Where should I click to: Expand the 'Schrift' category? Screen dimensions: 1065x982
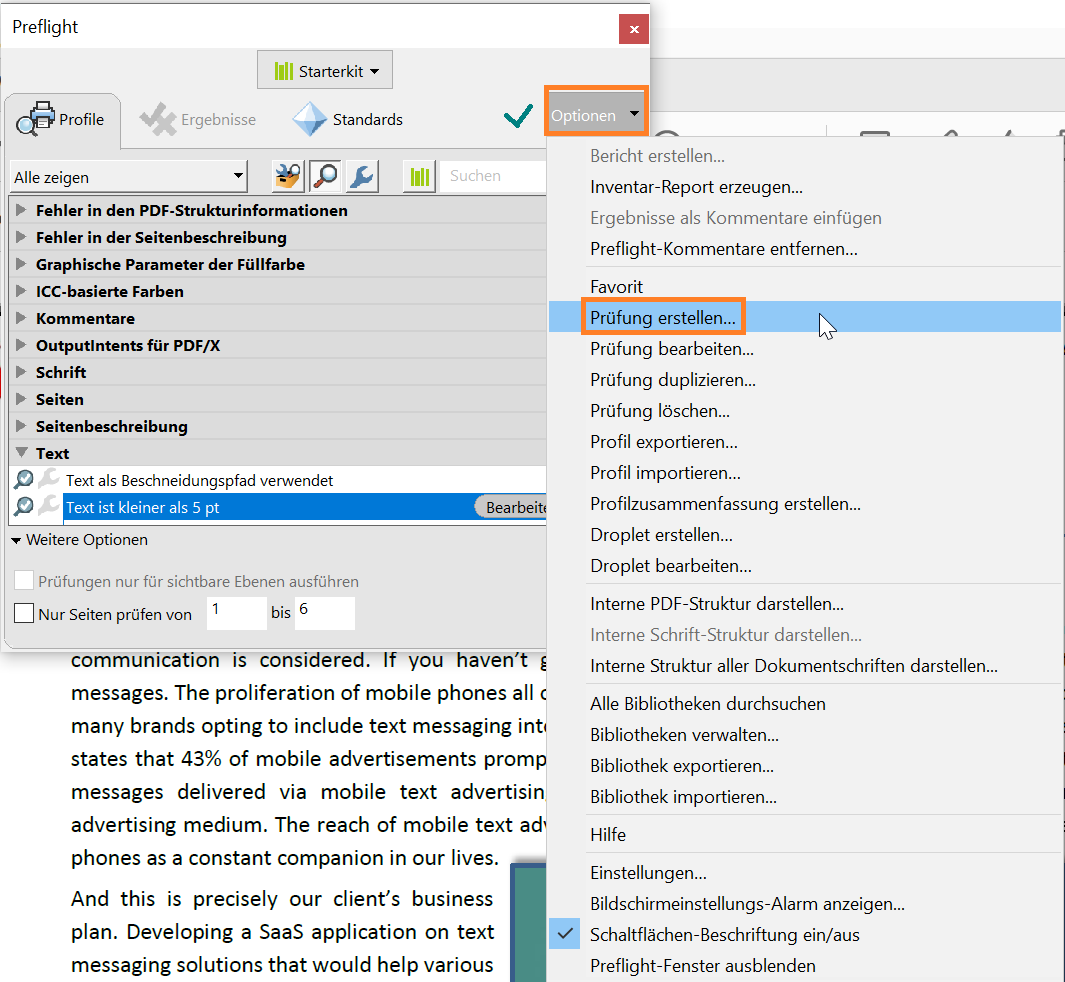coord(23,372)
